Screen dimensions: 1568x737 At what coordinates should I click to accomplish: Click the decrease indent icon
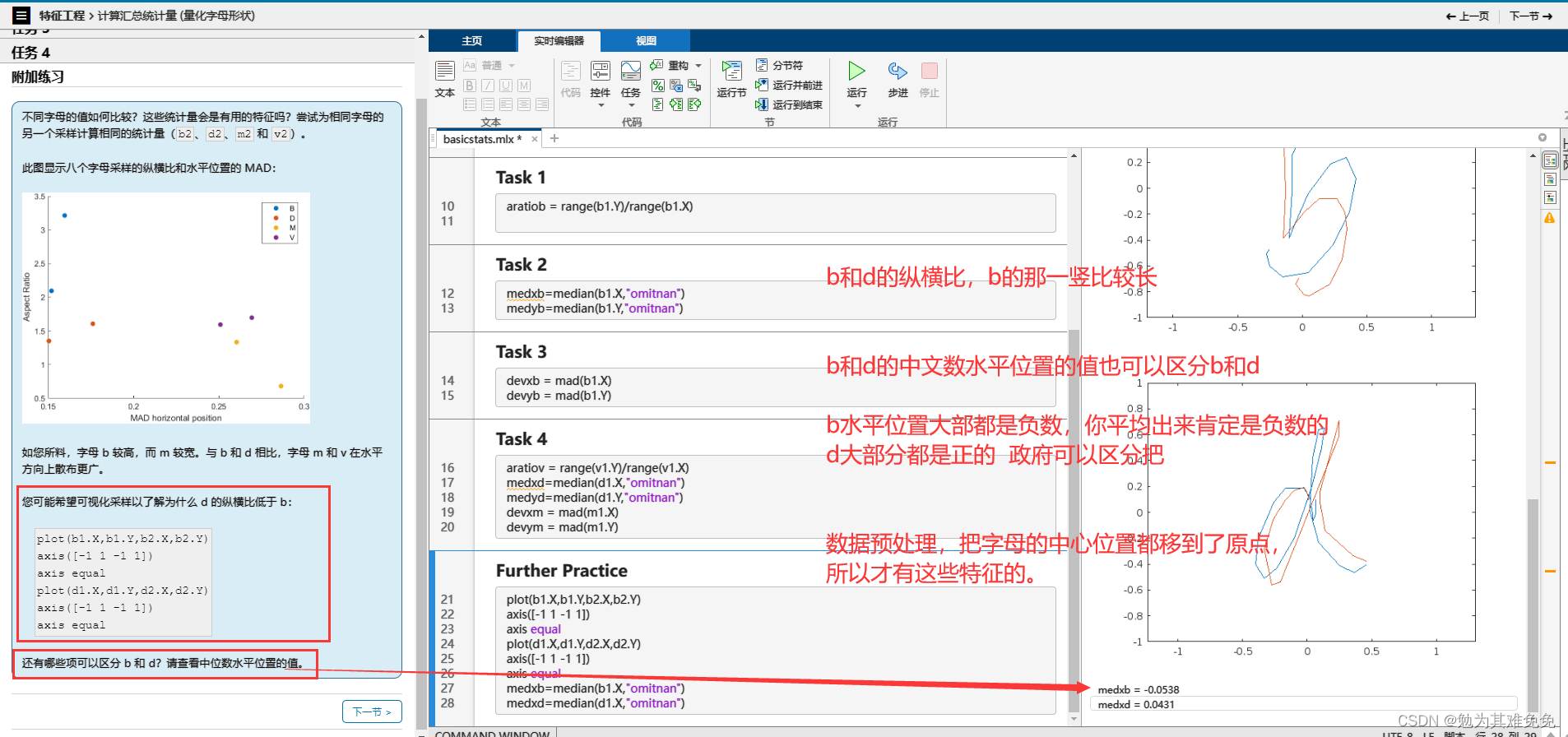pos(694,104)
